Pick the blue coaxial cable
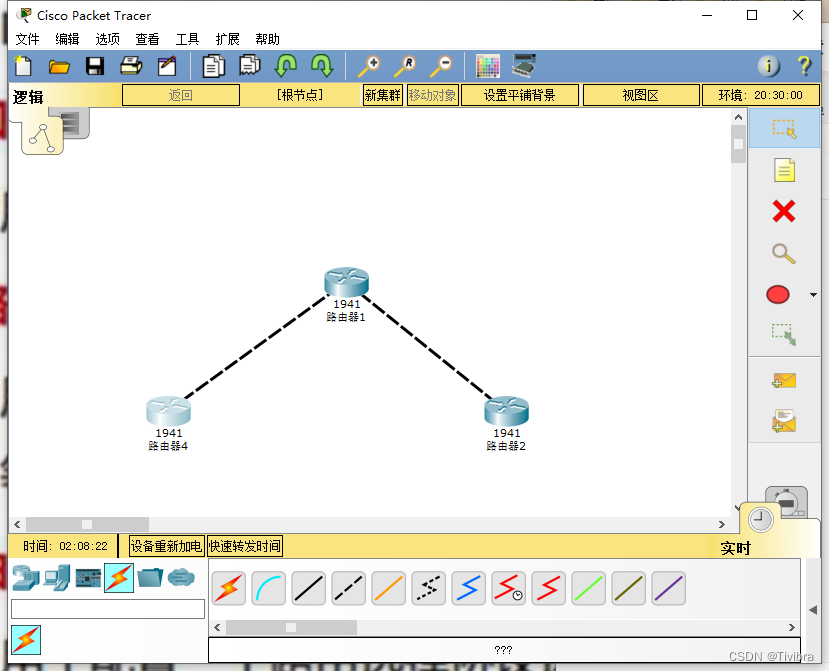 click(x=468, y=588)
